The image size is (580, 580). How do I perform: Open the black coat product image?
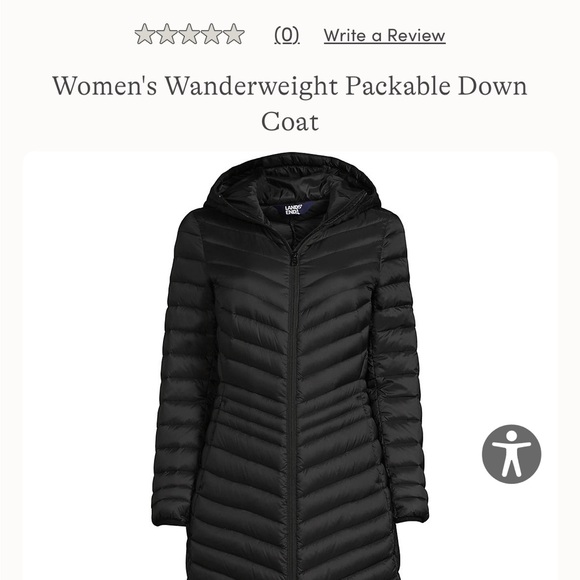click(x=290, y=366)
